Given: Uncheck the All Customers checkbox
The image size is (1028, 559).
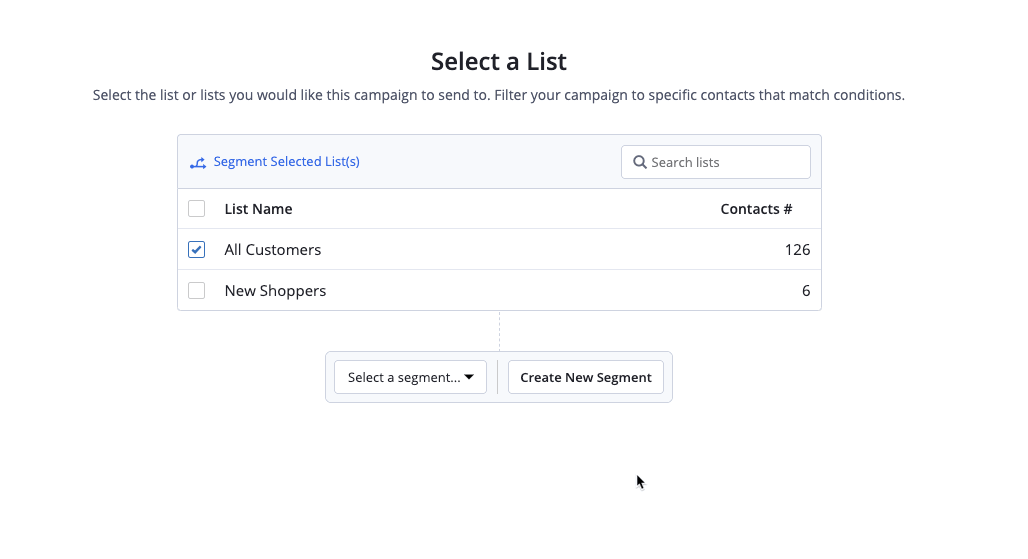Looking at the screenshot, I should coord(197,250).
